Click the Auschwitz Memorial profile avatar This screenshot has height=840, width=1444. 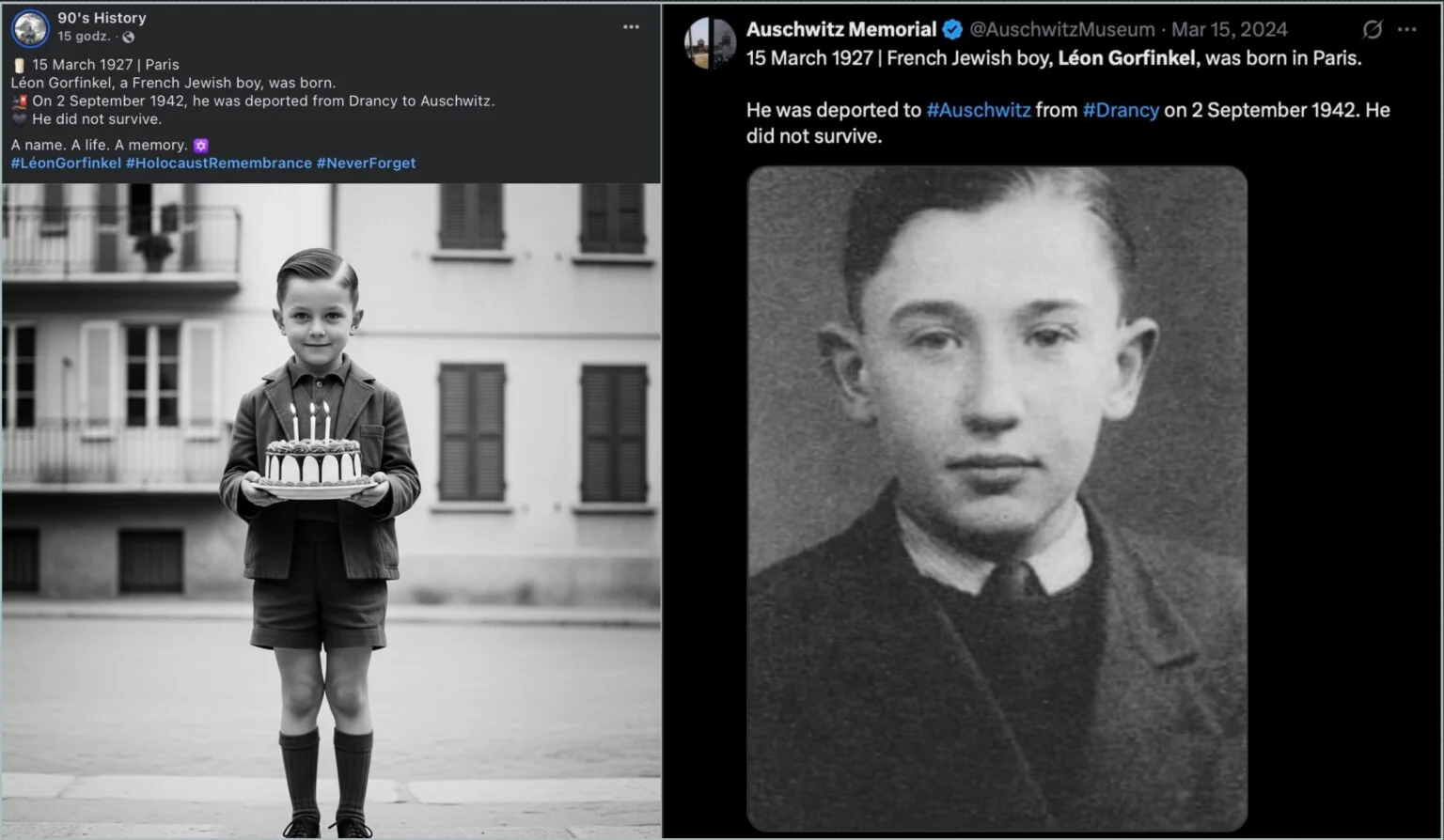click(x=711, y=42)
